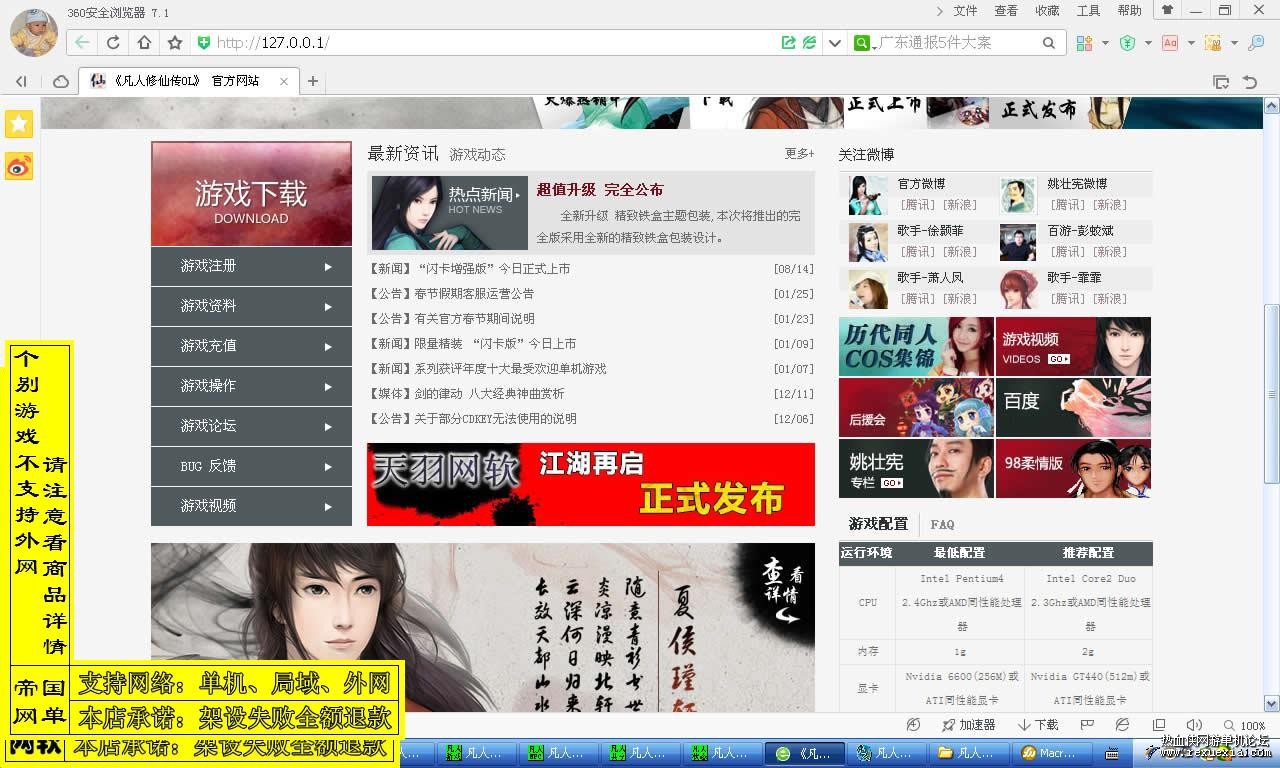This screenshot has height=768, width=1280.
Task: Click the 100% zoom level control
Action: [1245, 725]
